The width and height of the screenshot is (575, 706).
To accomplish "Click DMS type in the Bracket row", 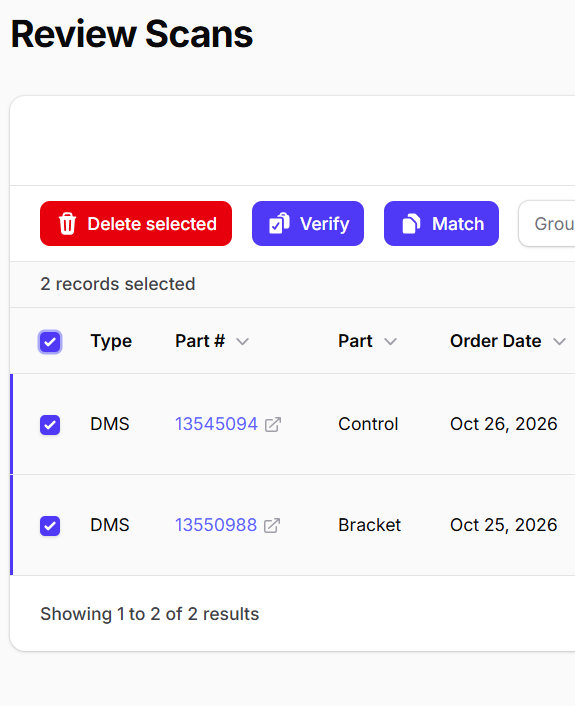I will 110,525.
